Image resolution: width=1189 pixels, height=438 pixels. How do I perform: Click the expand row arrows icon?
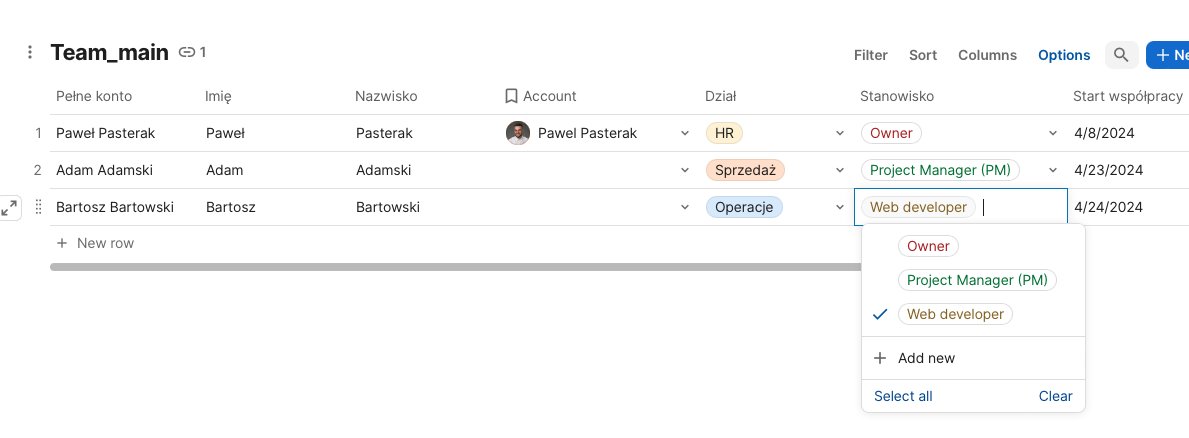coord(9,208)
